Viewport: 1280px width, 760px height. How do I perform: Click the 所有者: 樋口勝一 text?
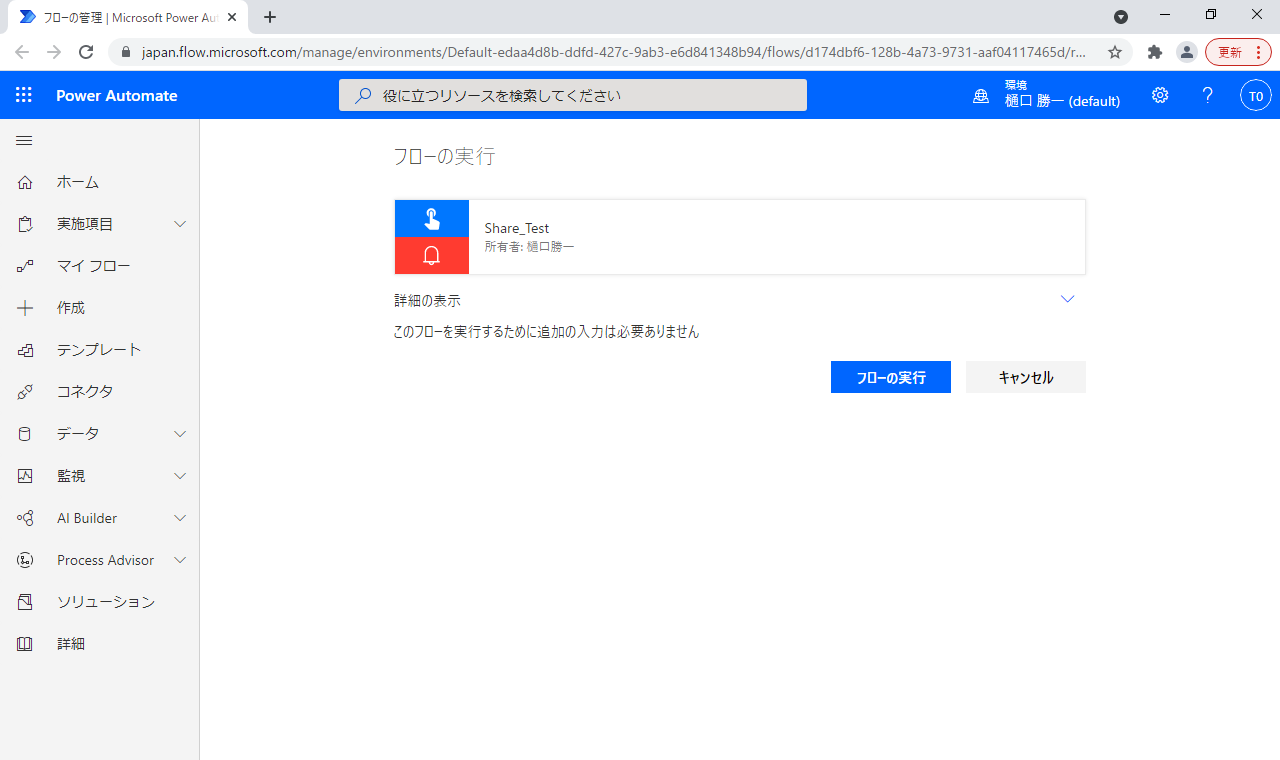pyautogui.click(x=530, y=246)
